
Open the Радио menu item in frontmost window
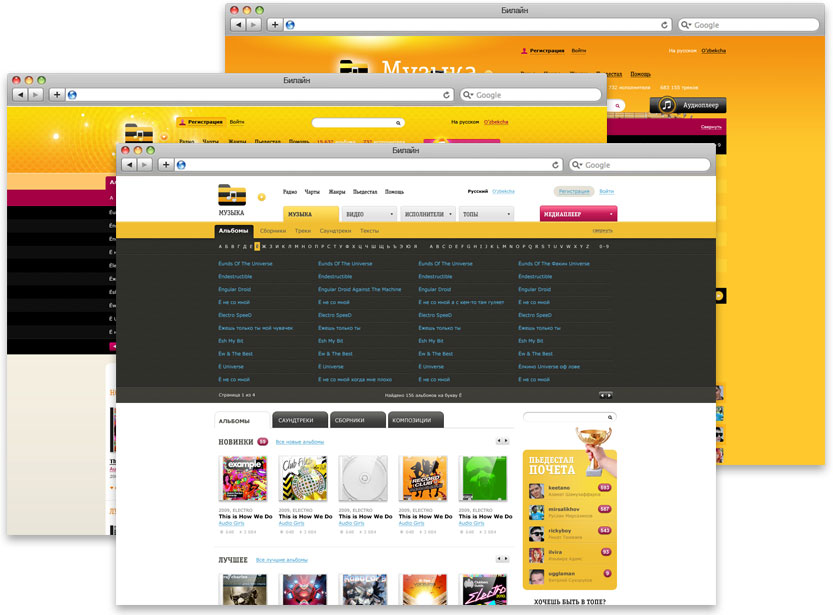(x=290, y=192)
